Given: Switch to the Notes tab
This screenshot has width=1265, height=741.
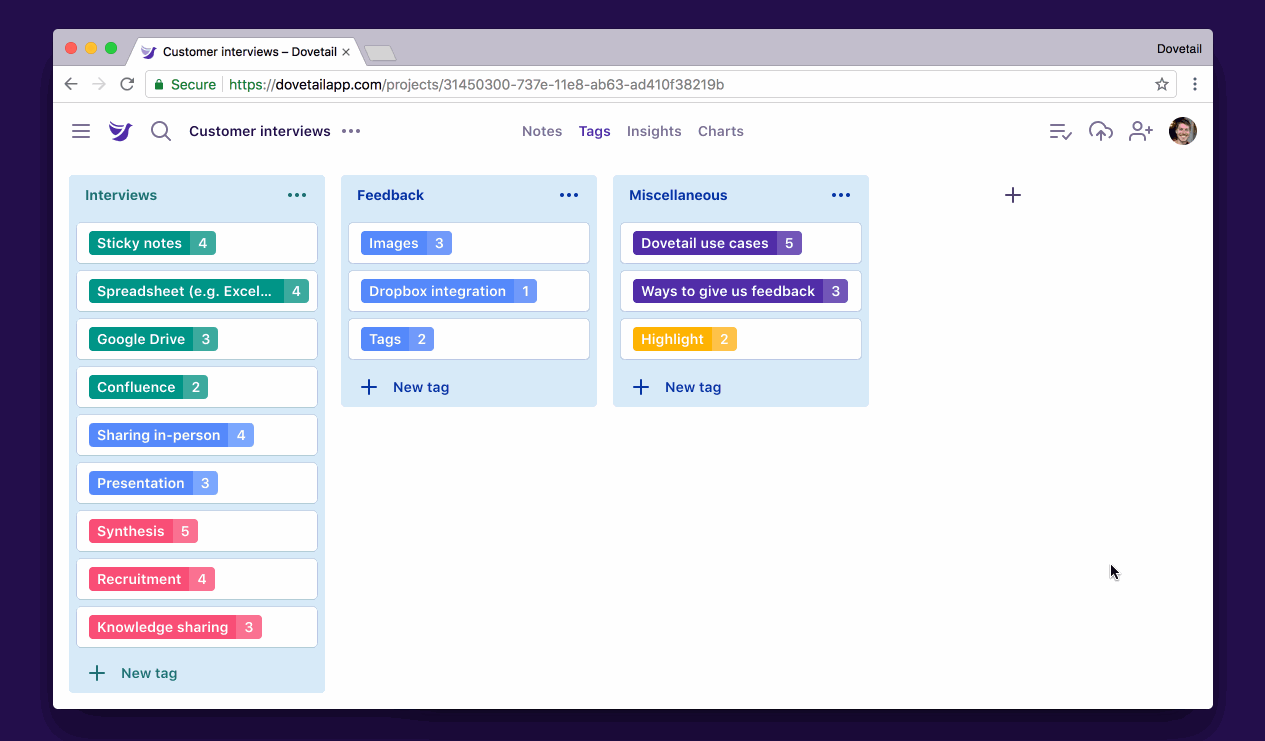Looking at the screenshot, I should click(542, 131).
